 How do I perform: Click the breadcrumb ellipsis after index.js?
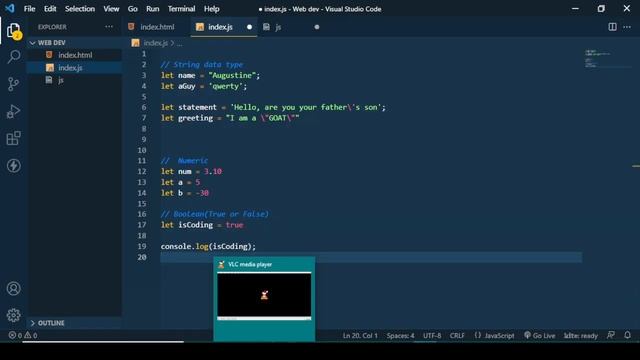pyautogui.click(x=180, y=43)
